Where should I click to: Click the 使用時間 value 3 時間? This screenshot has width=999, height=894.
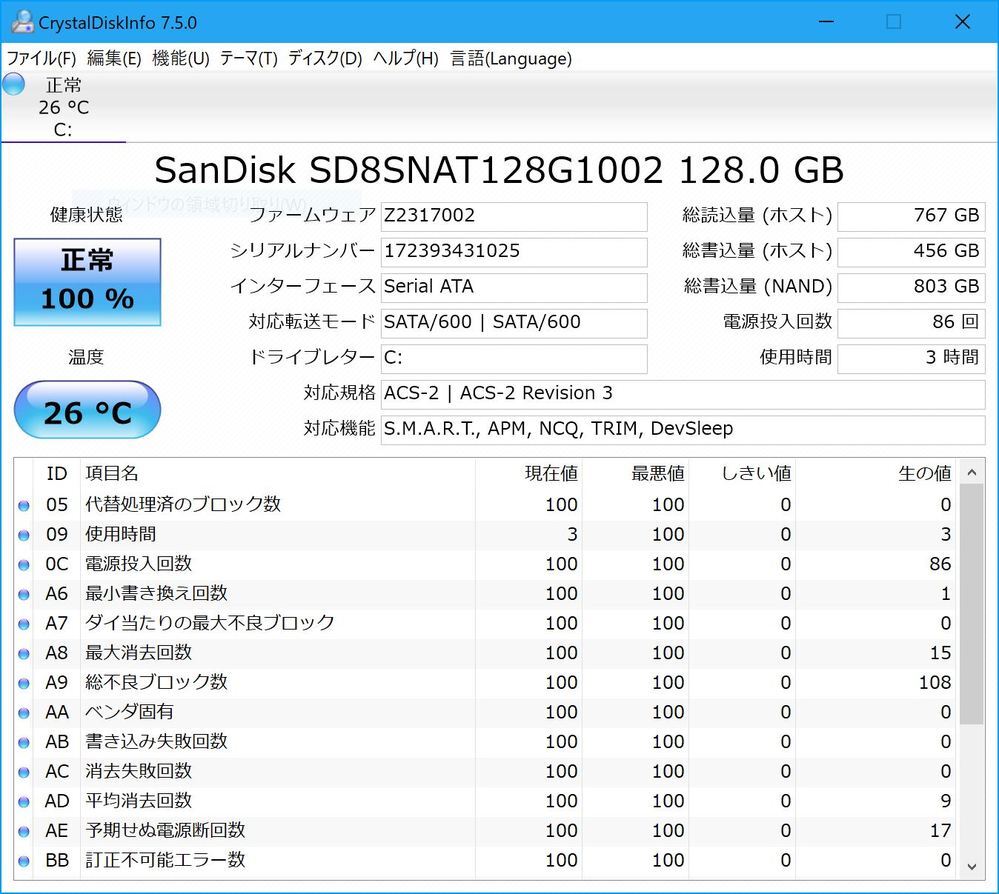coord(911,358)
